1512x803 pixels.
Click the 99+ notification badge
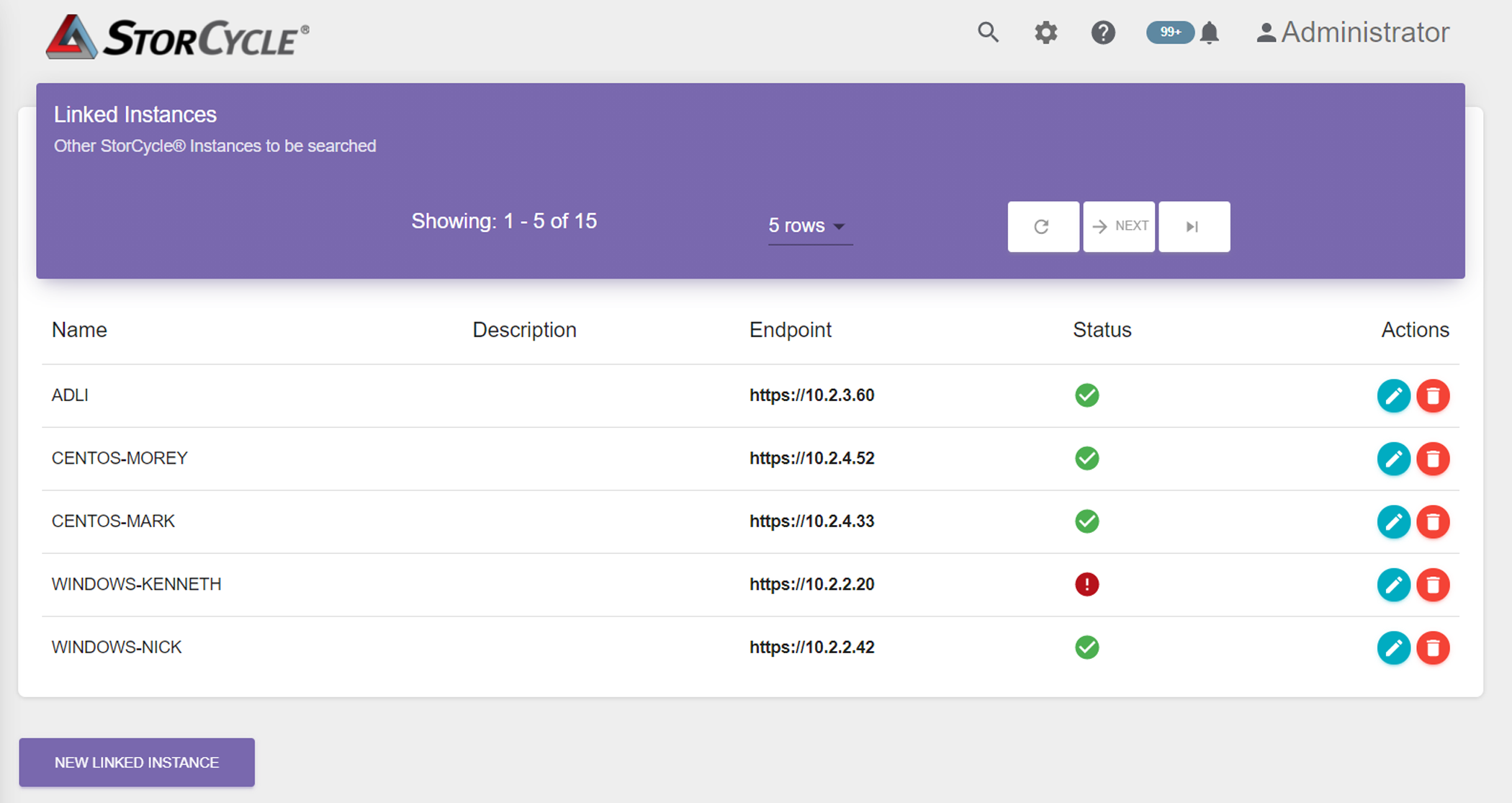pyautogui.click(x=1170, y=32)
